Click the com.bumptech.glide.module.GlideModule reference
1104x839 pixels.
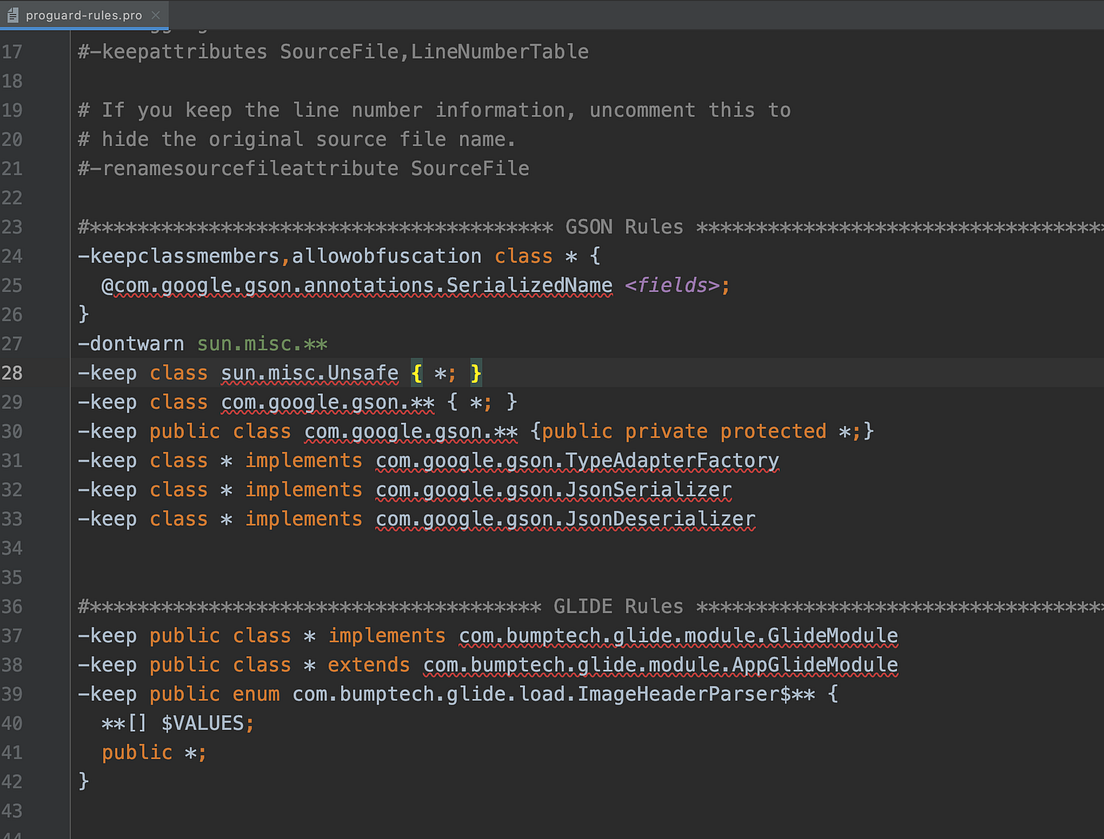point(677,635)
